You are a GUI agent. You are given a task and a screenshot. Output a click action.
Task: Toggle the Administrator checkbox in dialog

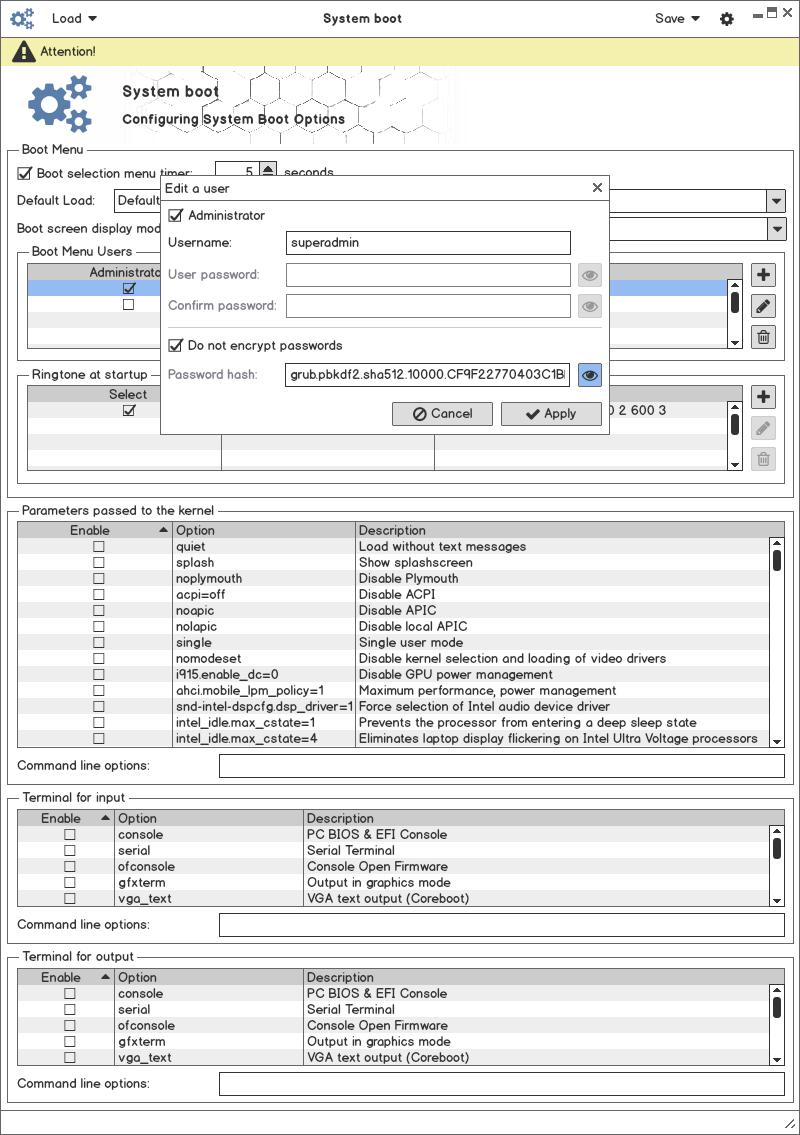coord(175,216)
